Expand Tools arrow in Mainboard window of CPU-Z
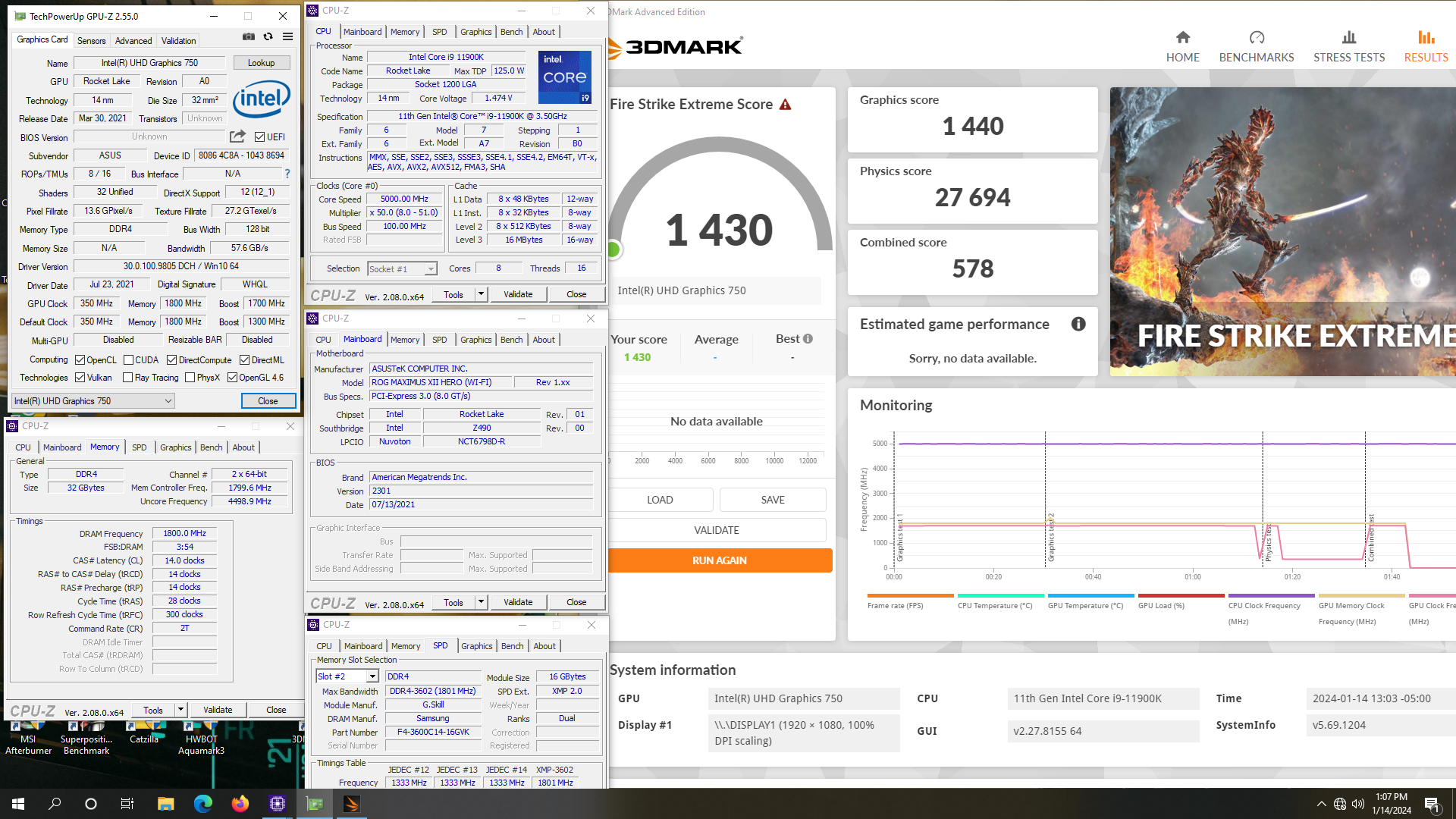 481,602
